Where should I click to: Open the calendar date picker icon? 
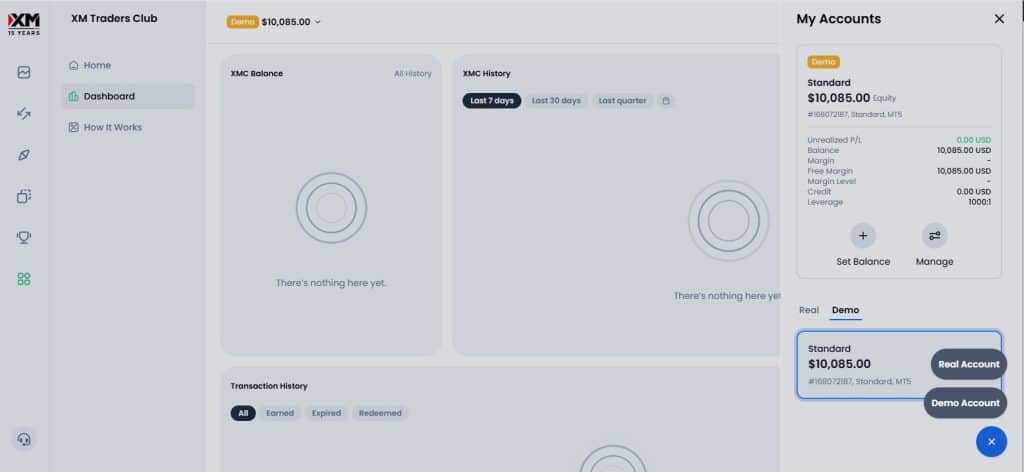click(665, 101)
